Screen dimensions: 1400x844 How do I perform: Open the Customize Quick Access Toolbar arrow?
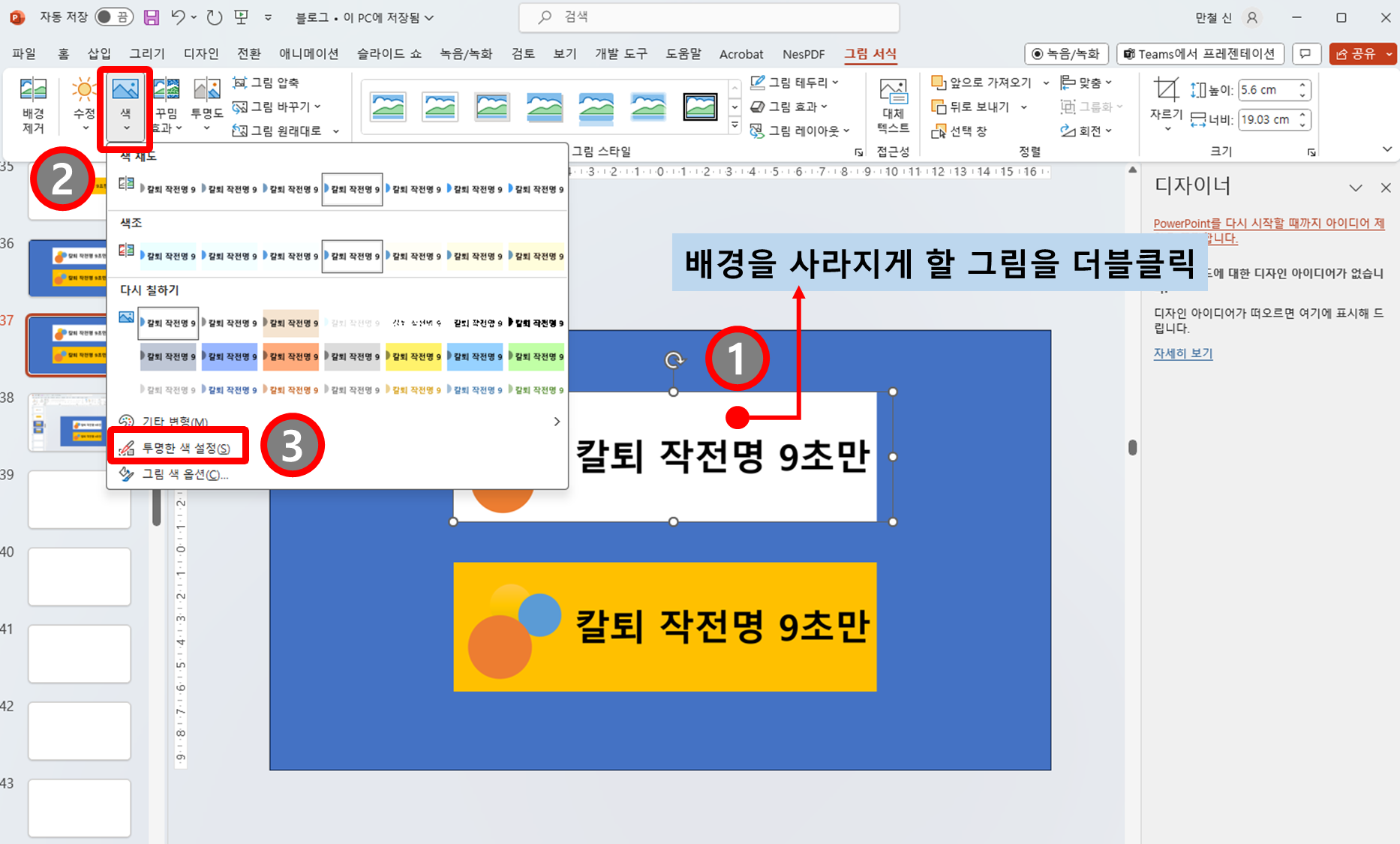(269, 17)
